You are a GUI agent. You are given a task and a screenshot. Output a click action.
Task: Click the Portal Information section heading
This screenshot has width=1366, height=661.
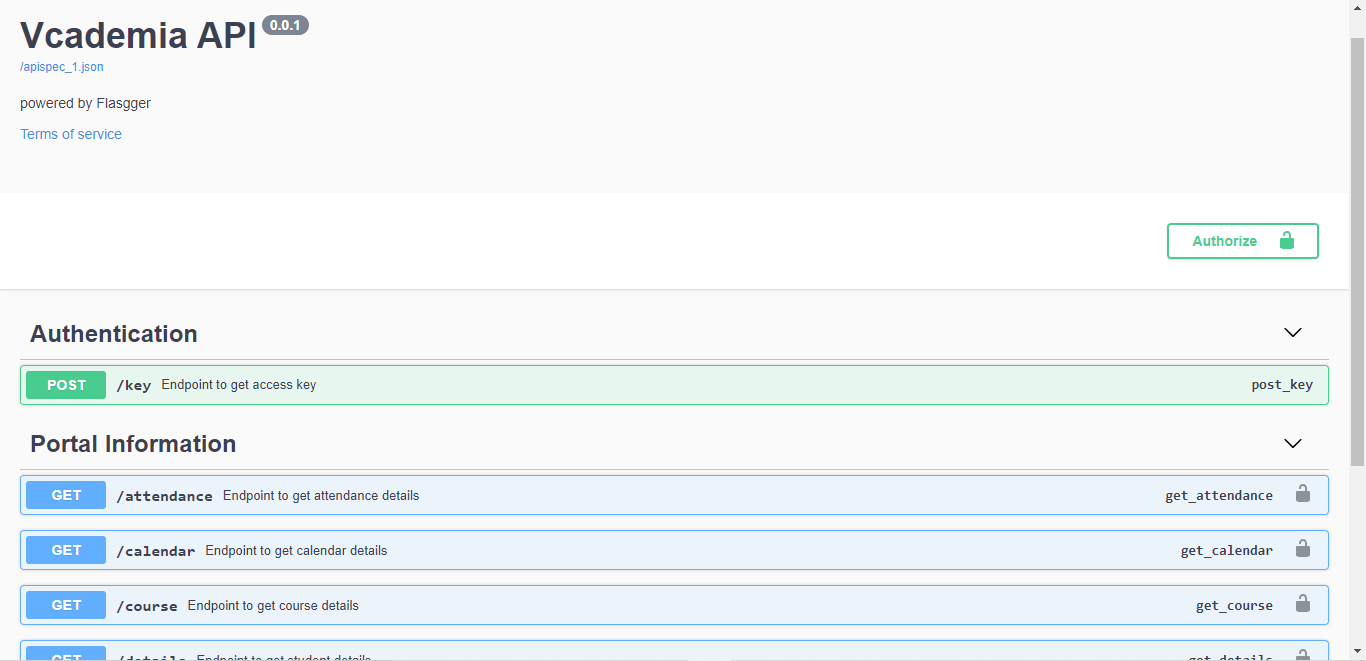133,444
